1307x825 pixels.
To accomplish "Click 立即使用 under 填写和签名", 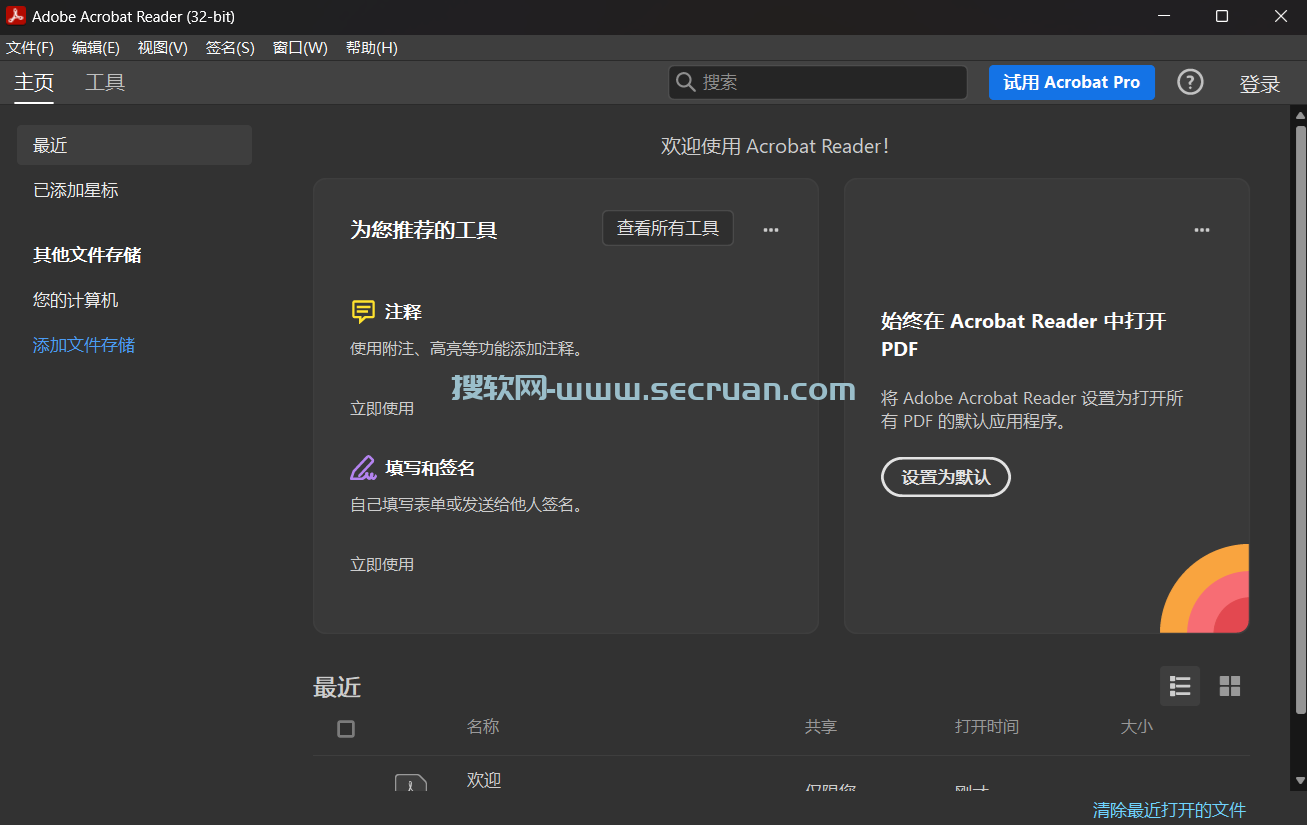I will pos(382,564).
